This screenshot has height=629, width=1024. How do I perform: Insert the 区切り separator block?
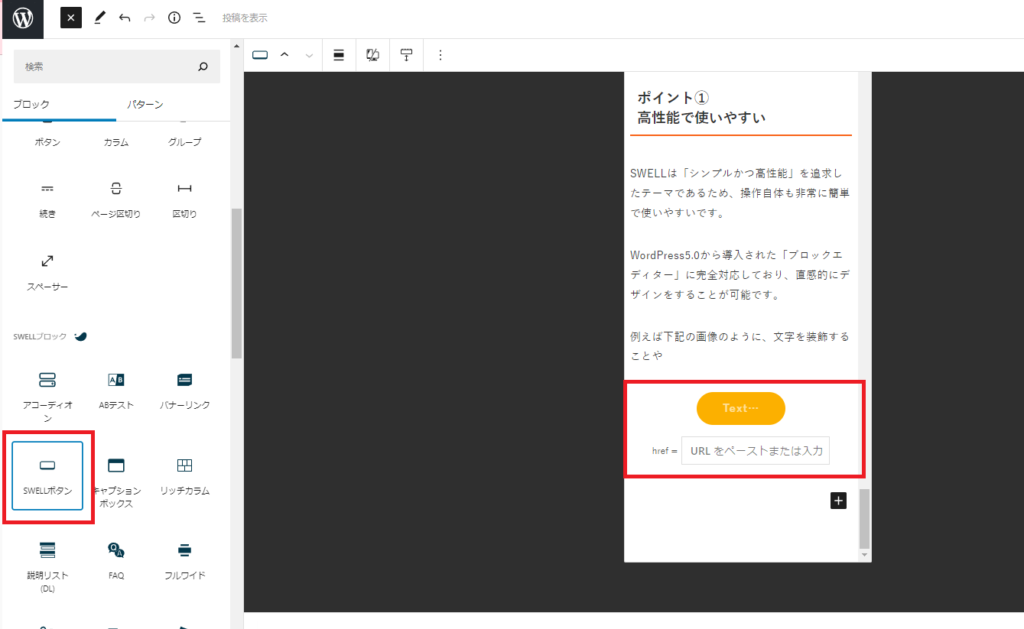point(184,200)
